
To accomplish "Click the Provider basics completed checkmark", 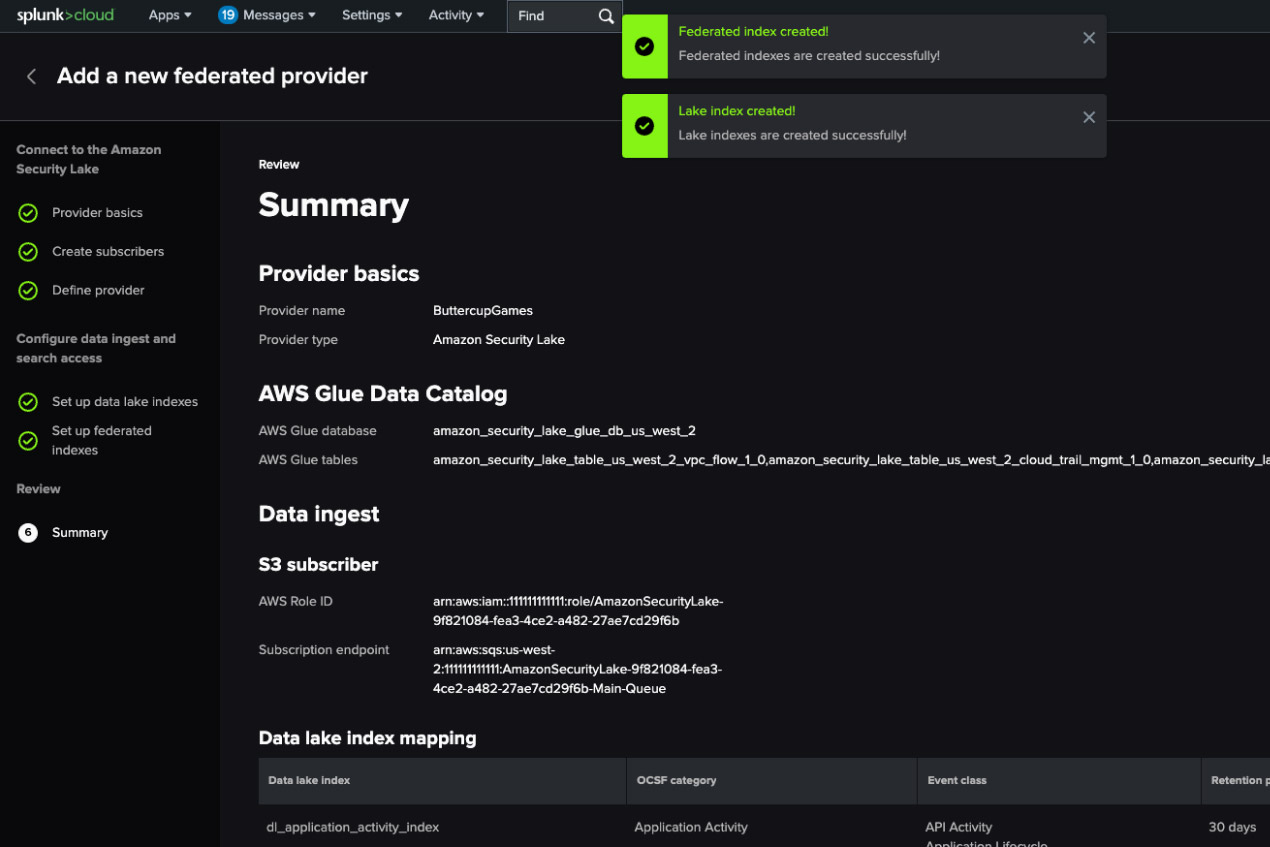I will 28,213.
